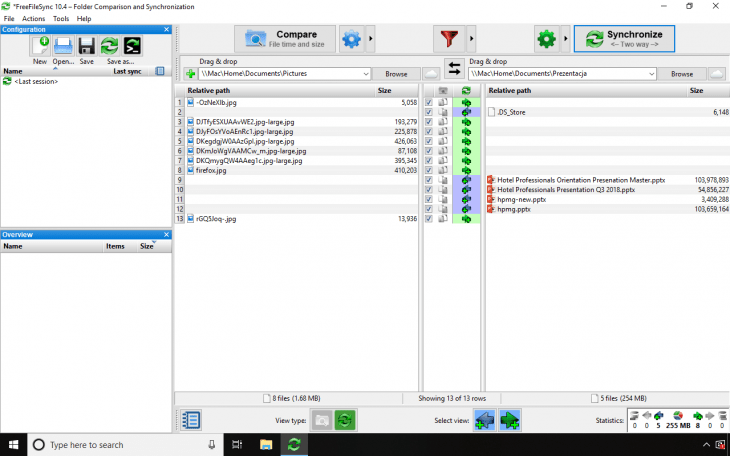The image size is (730, 456).
Task: Open Task View on taskbar
Action: click(237, 445)
